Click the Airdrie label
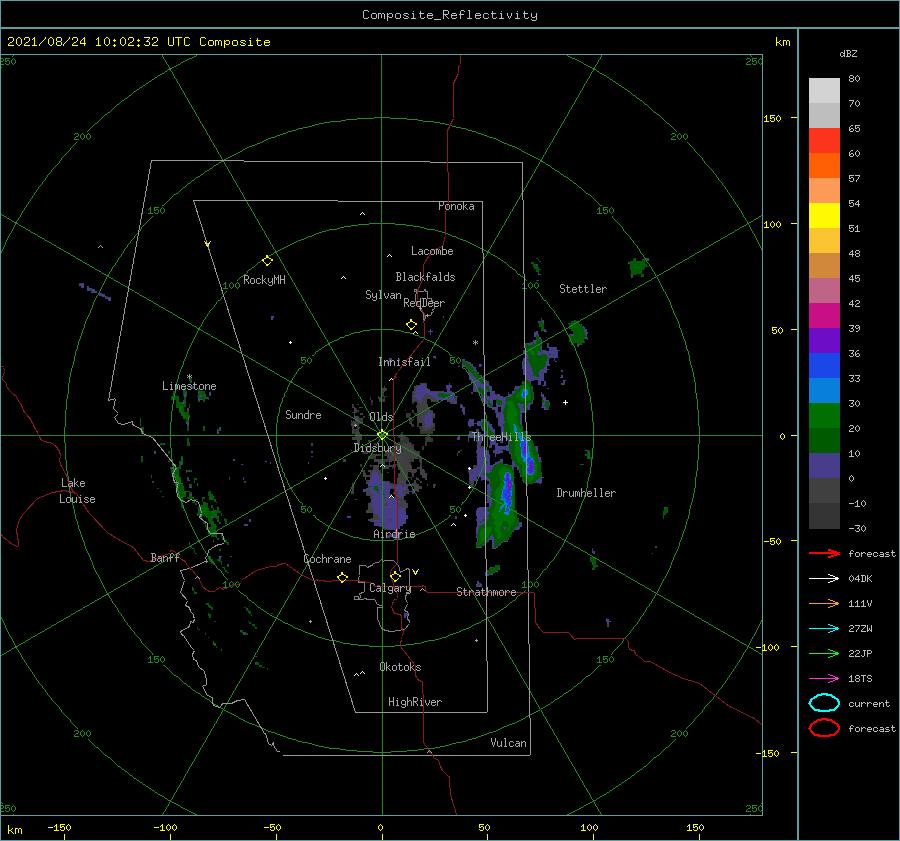900x841 pixels. coord(394,534)
